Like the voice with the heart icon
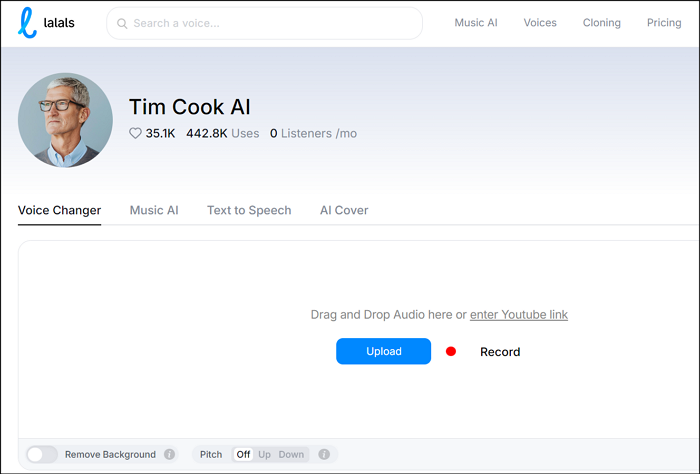700x474 pixels. click(x=135, y=133)
